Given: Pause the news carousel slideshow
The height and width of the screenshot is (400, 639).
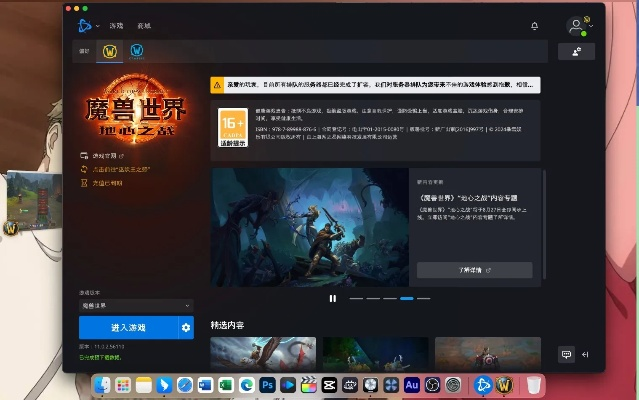Looking at the screenshot, I should point(333,298).
